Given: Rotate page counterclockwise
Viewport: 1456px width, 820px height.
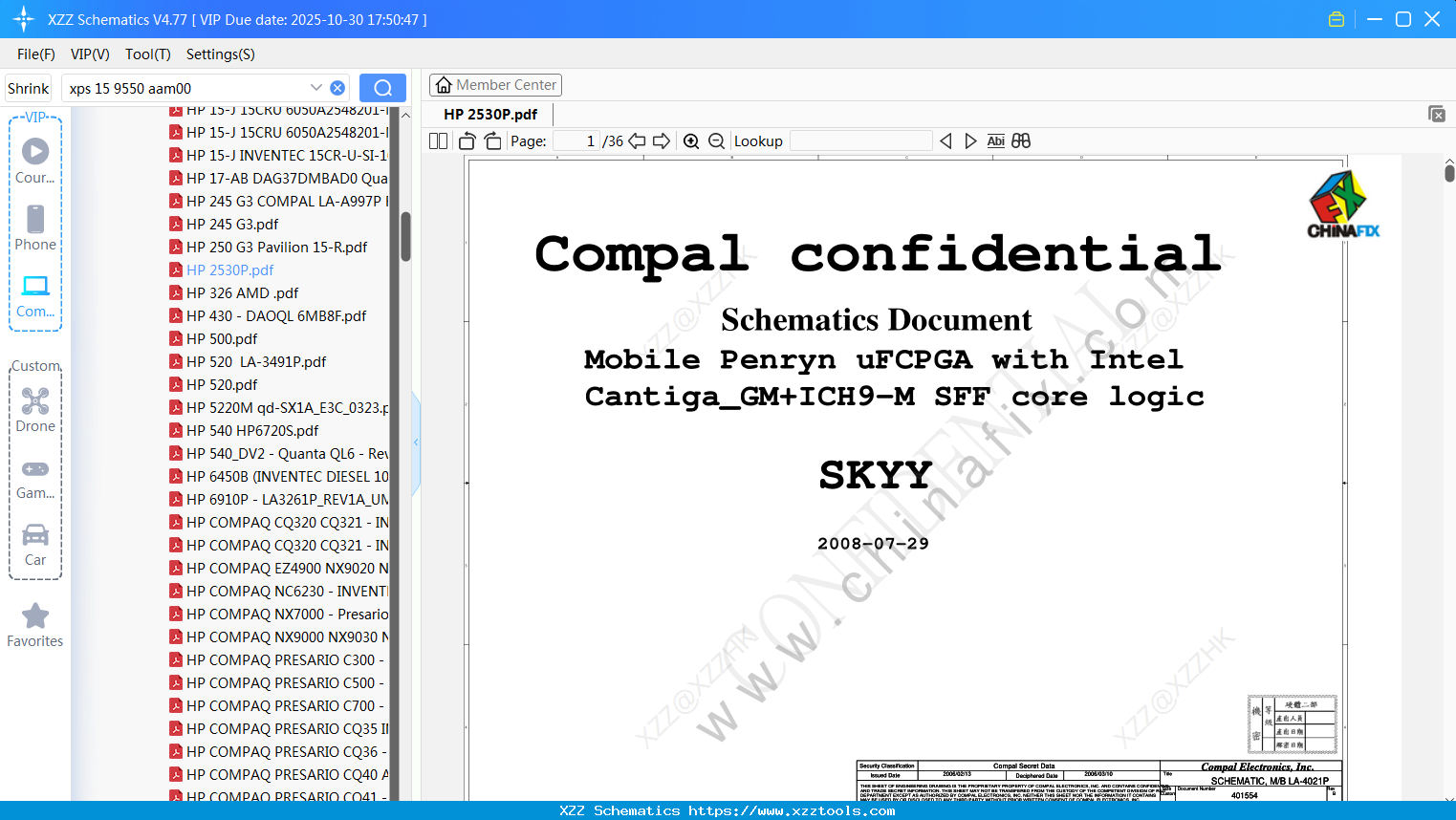Looking at the screenshot, I should point(467,140).
